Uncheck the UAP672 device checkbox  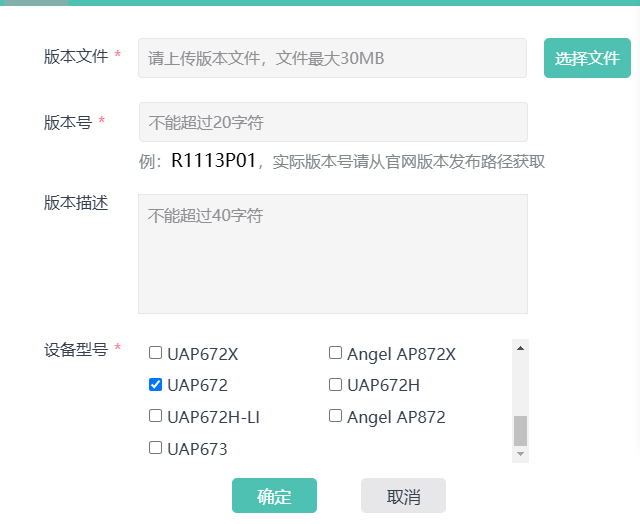pos(155,385)
